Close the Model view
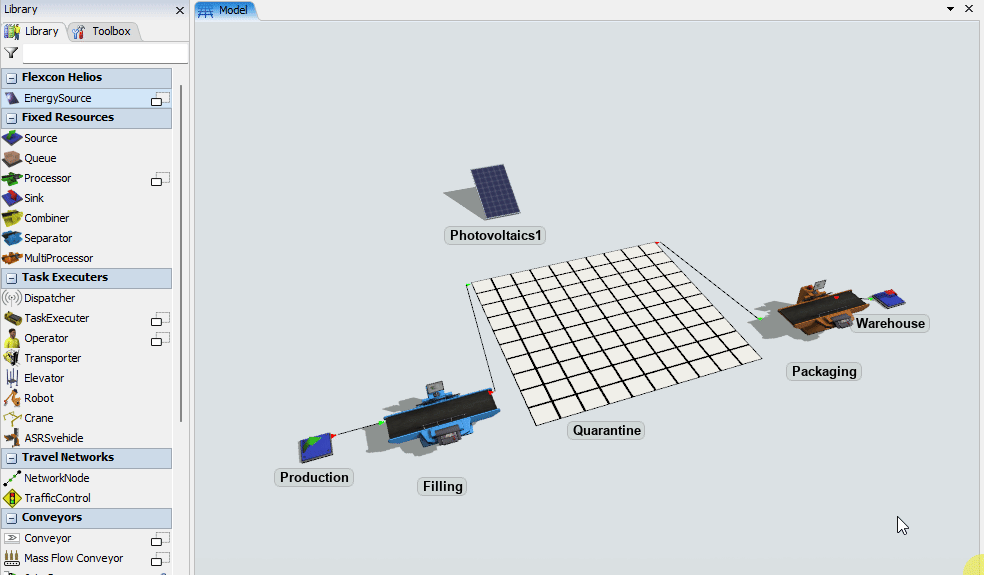984x575 pixels. [x=969, y=9]
